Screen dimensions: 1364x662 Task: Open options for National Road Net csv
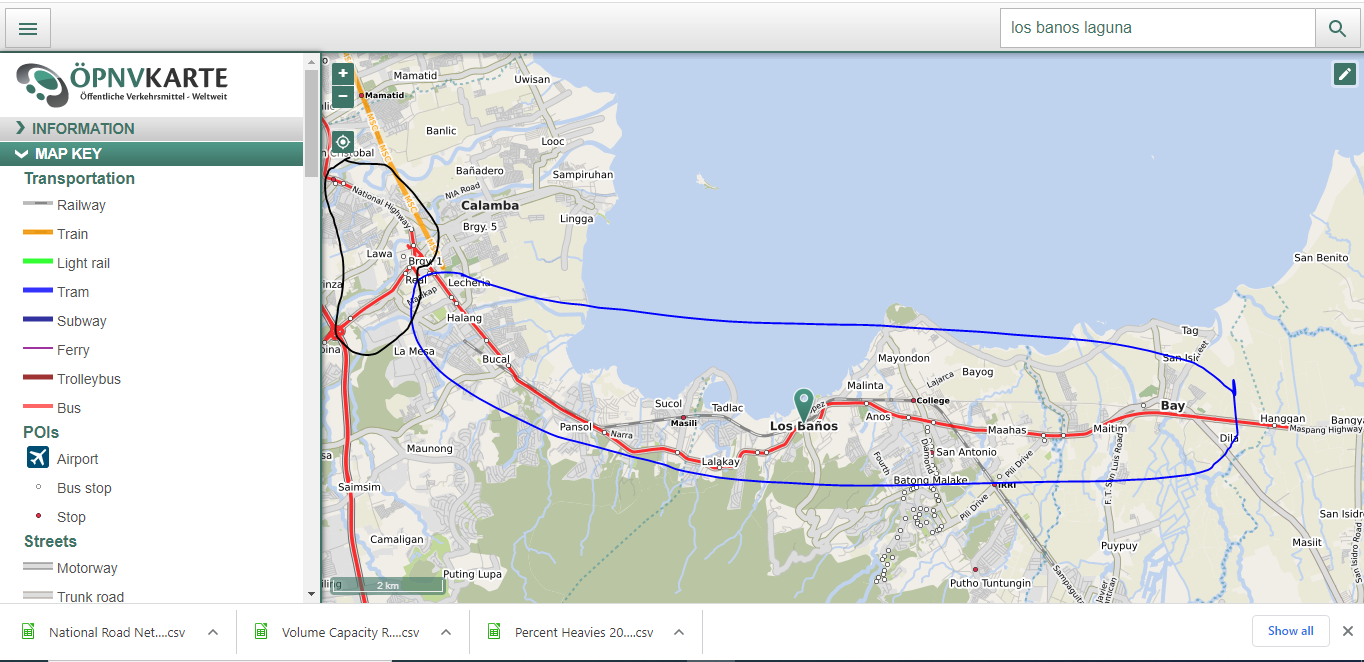tap(213, 632)
